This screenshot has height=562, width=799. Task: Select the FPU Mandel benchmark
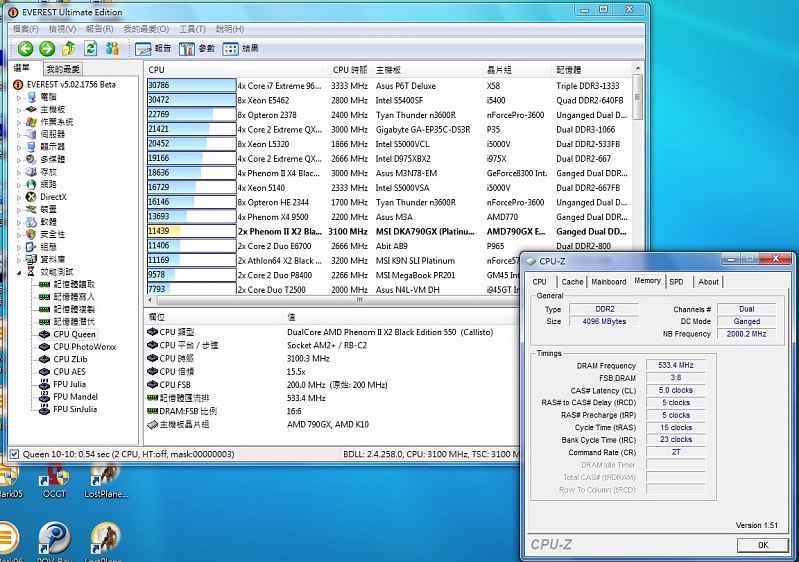point(75,396)
